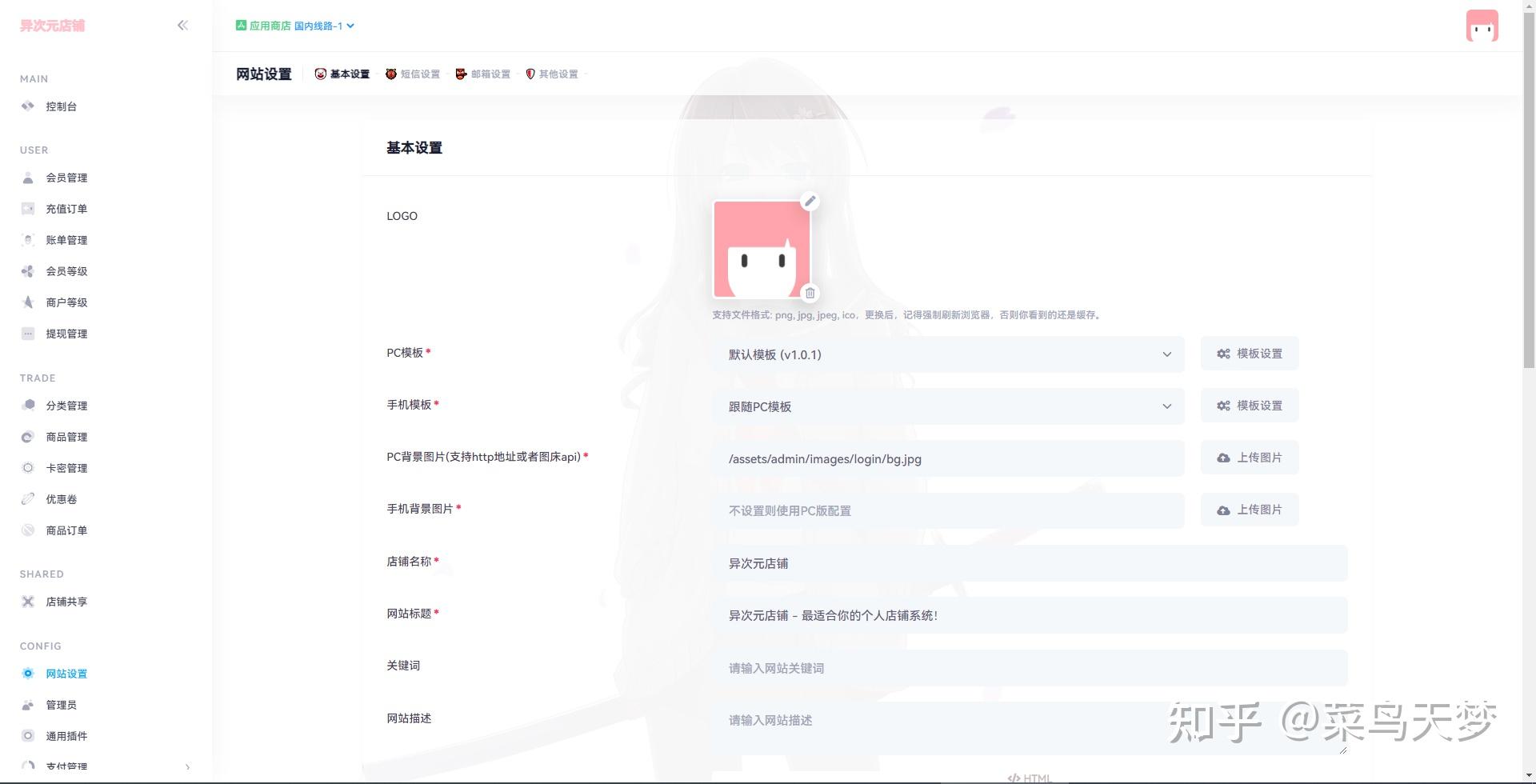The image size is (1536, 784).
Task: Open 通用插件 in the sidebar
Action: click(66, 736)
